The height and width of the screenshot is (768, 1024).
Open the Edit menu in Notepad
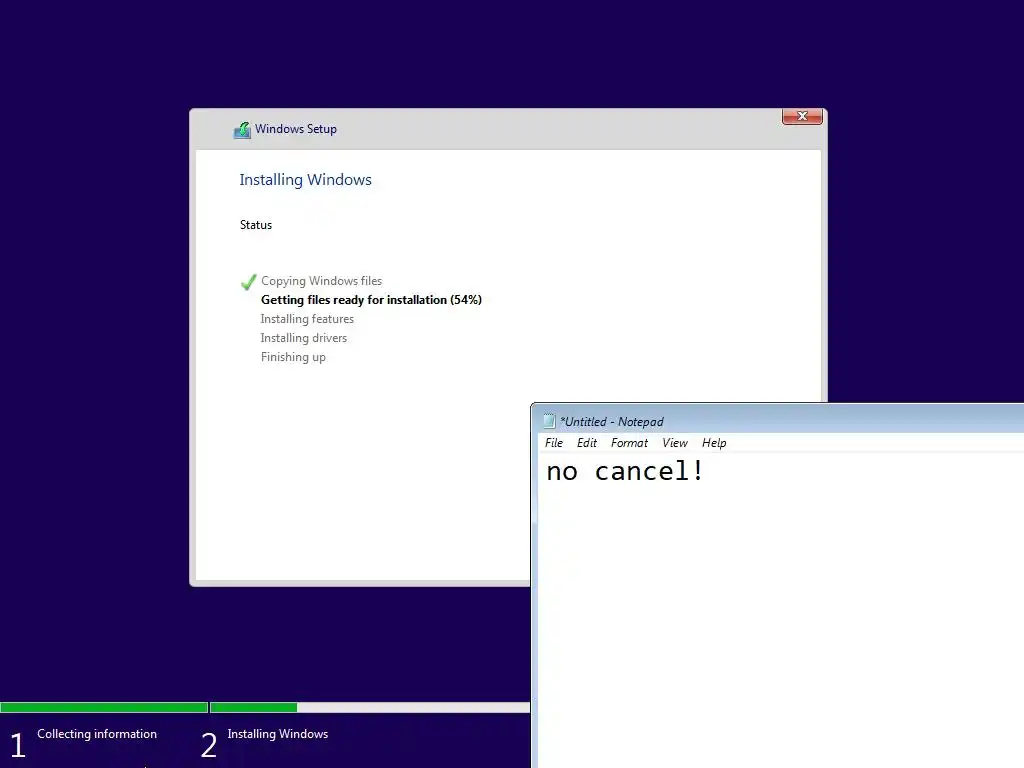586,443
